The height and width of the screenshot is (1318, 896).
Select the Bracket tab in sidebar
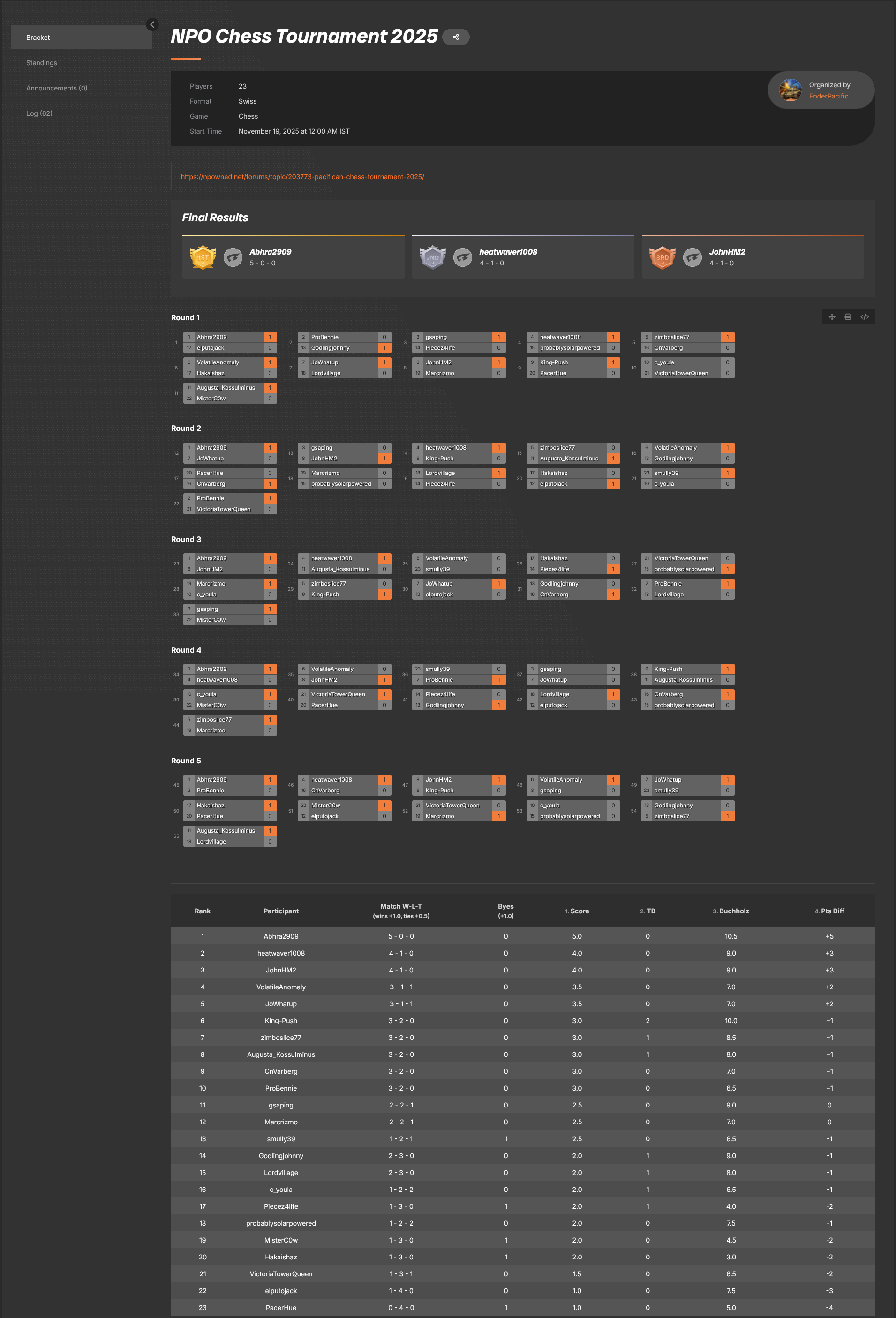(38, 38)
